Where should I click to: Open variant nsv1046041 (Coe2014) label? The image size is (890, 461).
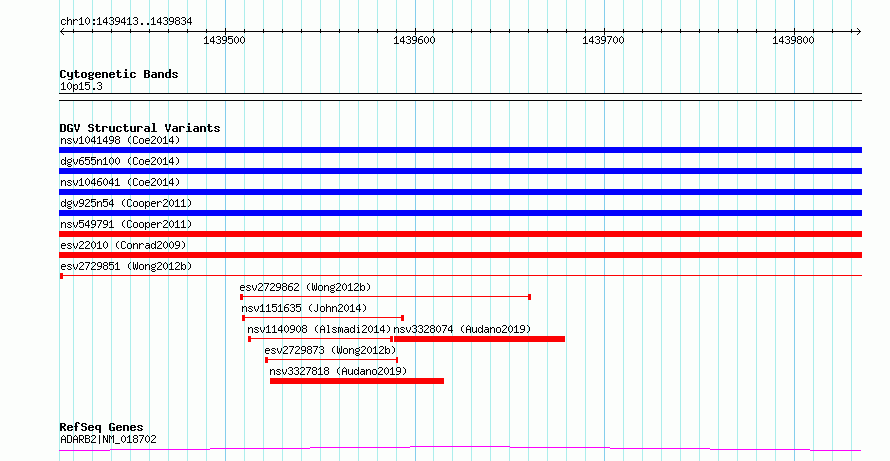[120, 182]
